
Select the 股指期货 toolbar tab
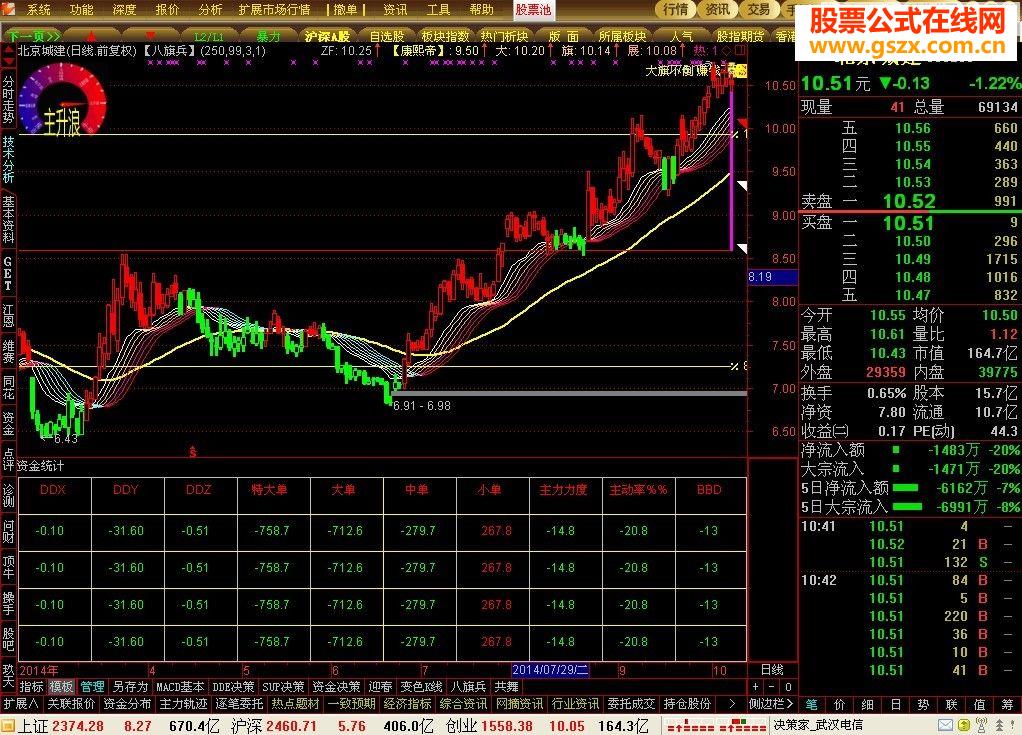pos(740,36)
